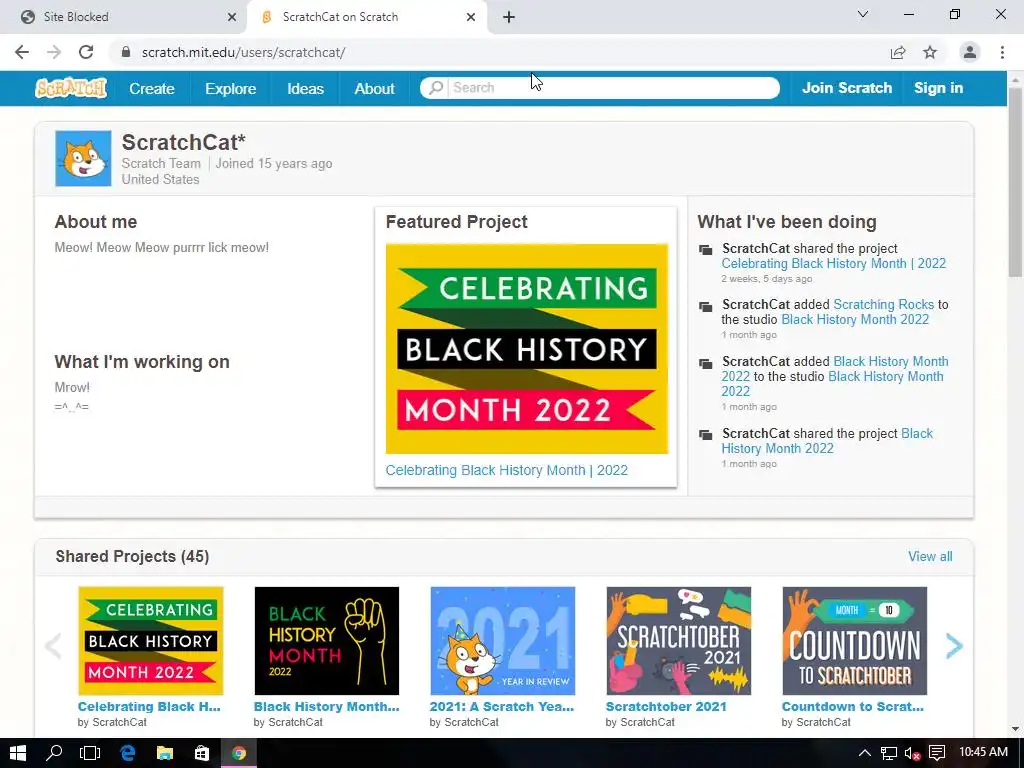This screenshot has width=1024, height=768.
Task: Open the Windows Start menu
Action: click(18, 753)
